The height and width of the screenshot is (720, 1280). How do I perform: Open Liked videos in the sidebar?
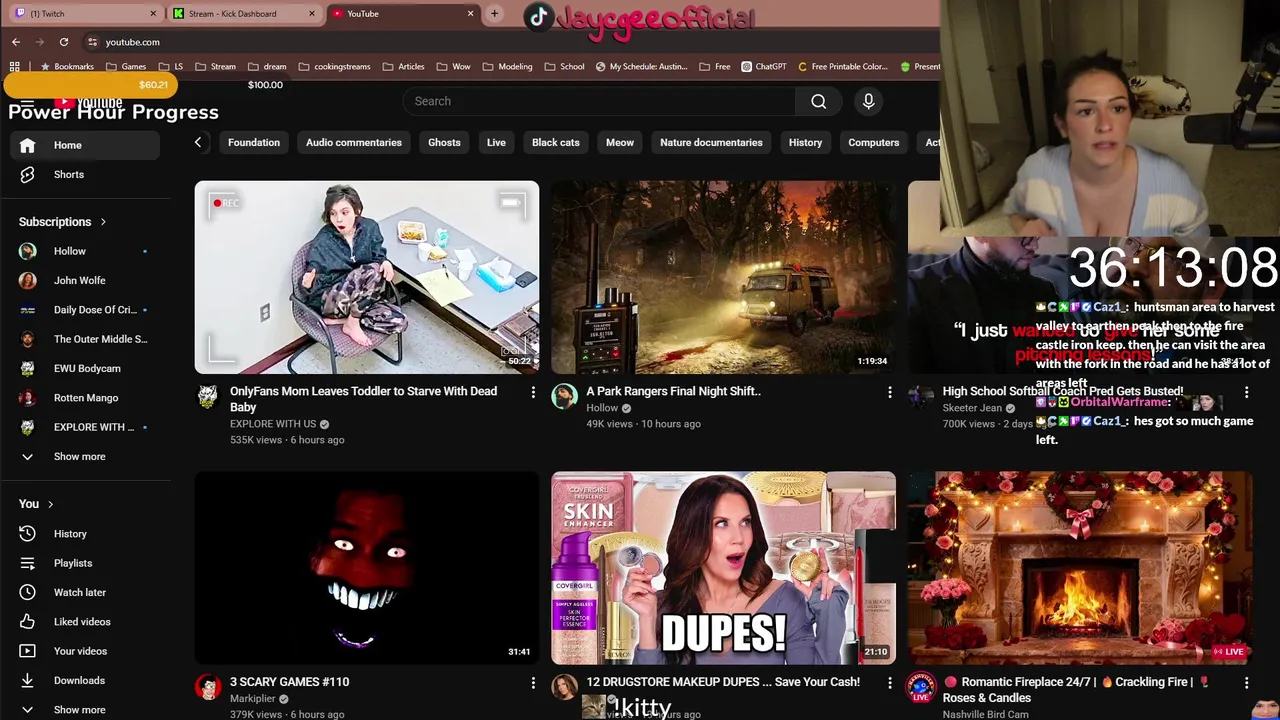(85, 622)
